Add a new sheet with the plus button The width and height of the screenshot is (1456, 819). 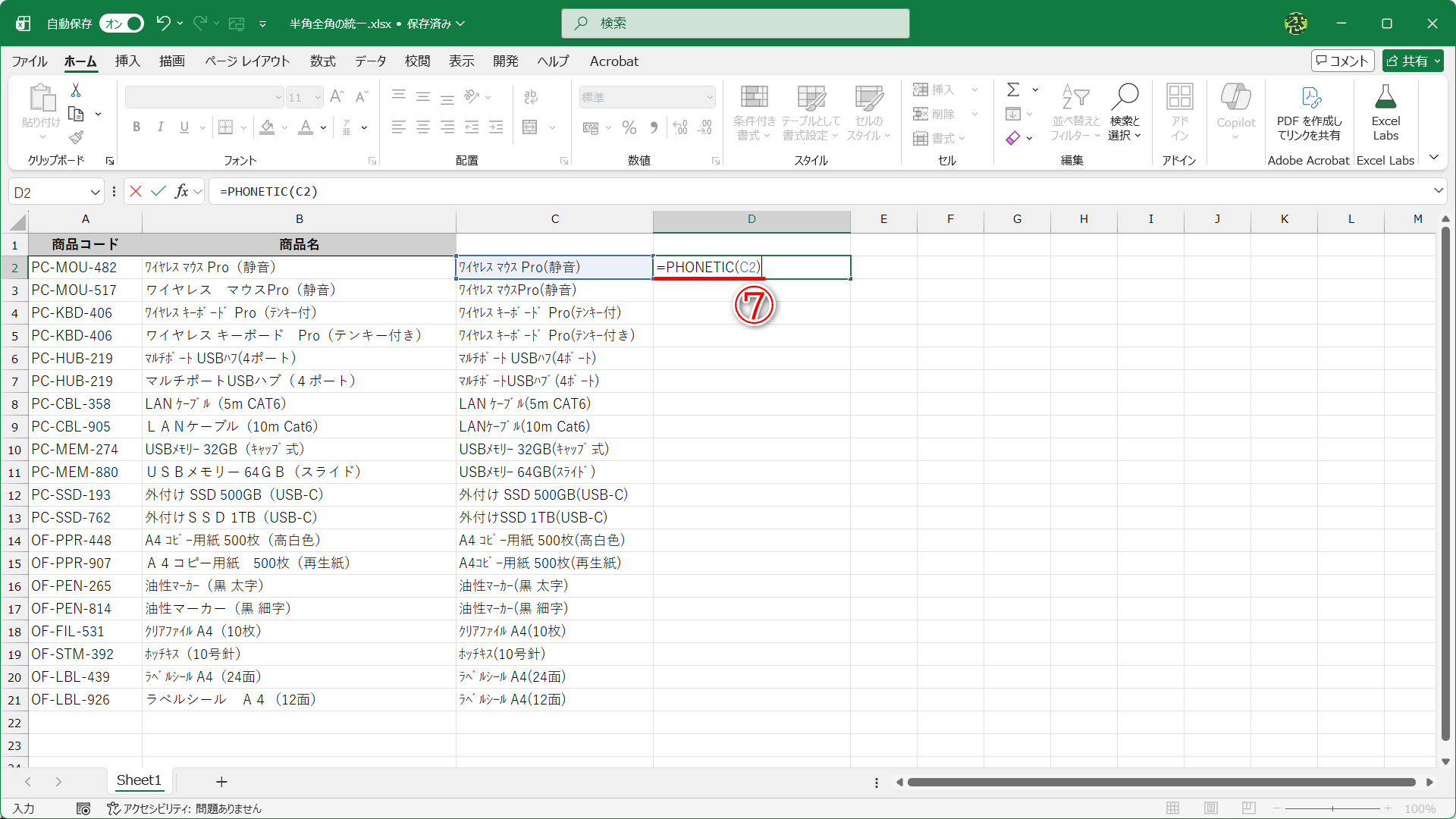221,781
